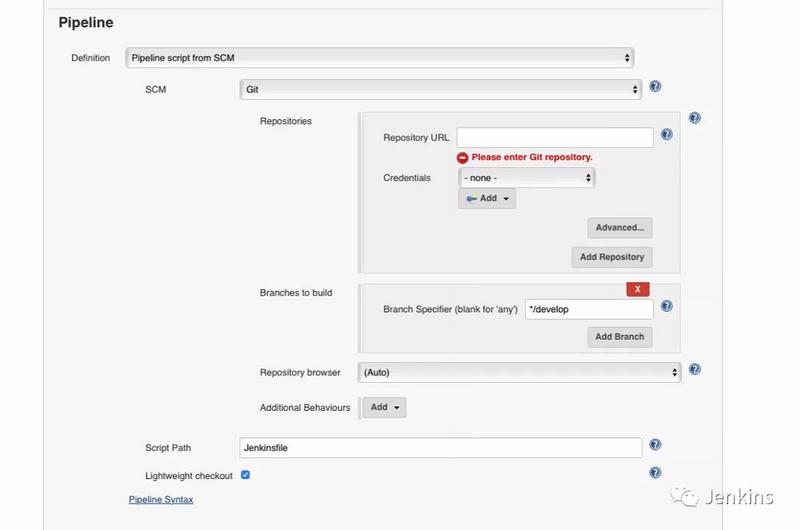Click the 'Repository browser' label
800x530 pixels.
coord(300,372)
